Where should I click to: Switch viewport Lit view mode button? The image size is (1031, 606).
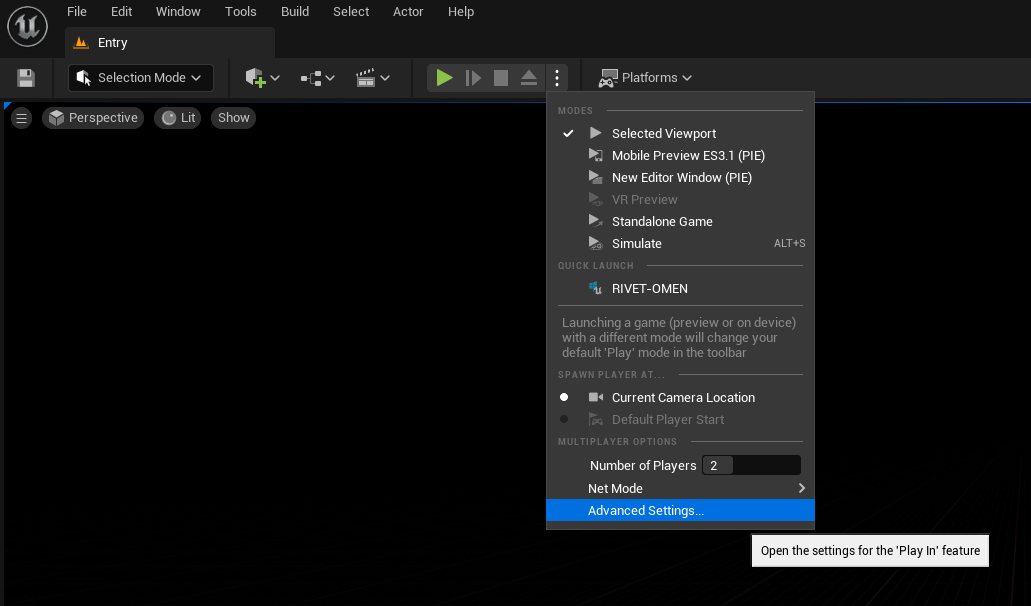pos(178,118)
